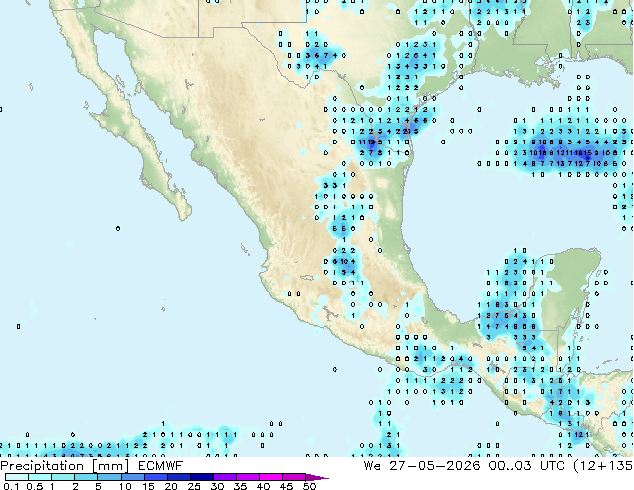Click the 'ECMWF' model label

(x=161, y=466)
